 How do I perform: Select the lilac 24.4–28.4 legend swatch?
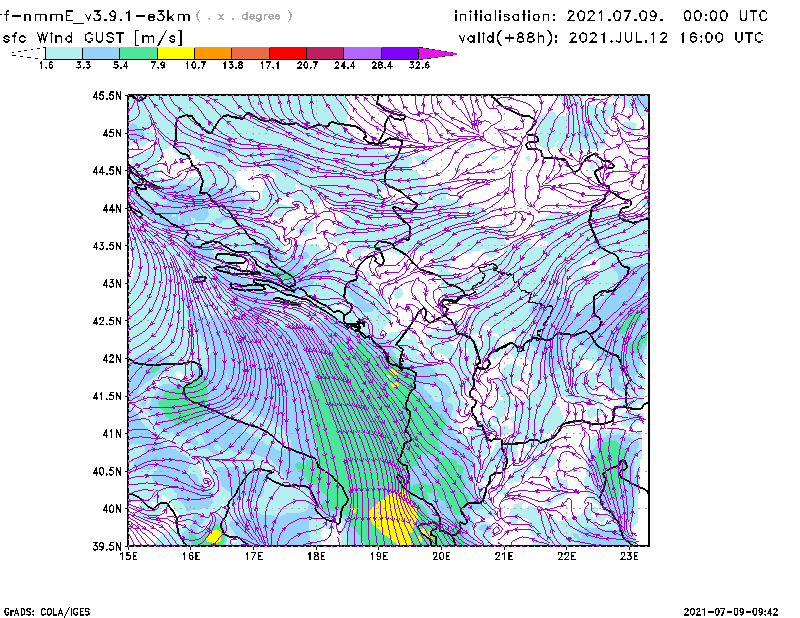click(x=362, y=53)
